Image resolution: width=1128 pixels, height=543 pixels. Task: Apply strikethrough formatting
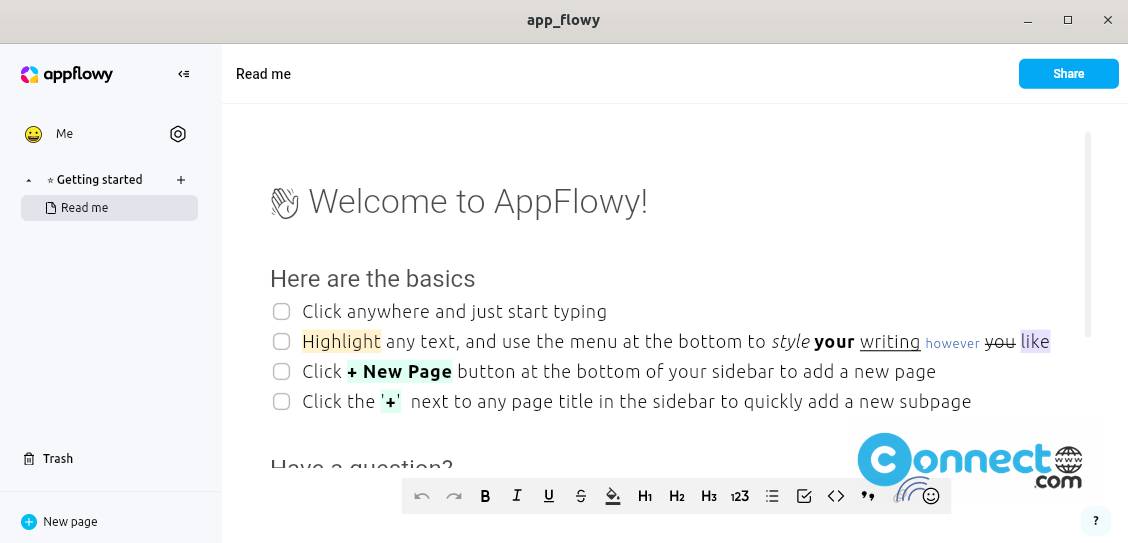click(581, 496)
